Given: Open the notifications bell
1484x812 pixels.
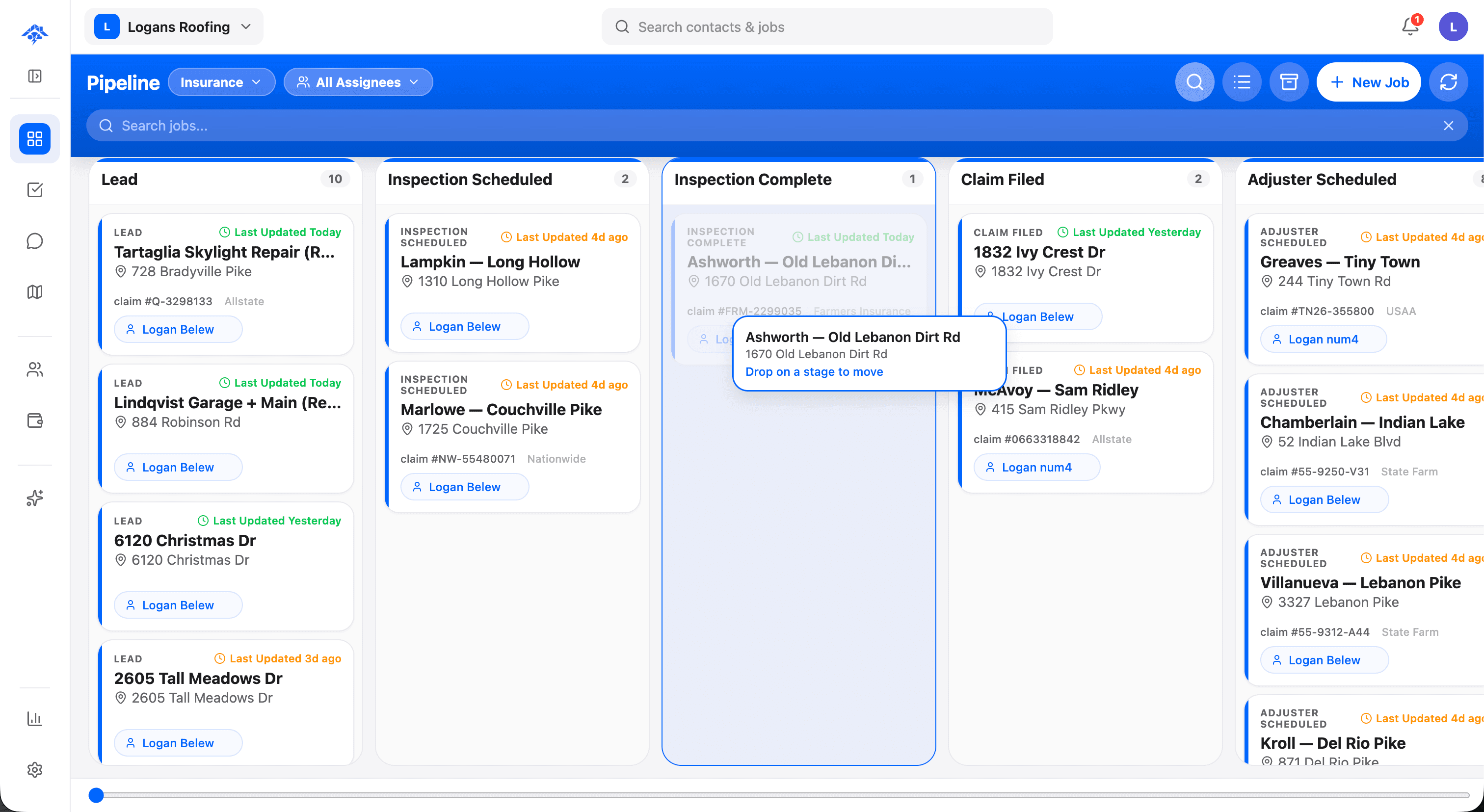Looking at the screenshot, I should [x=1411, y=26].
